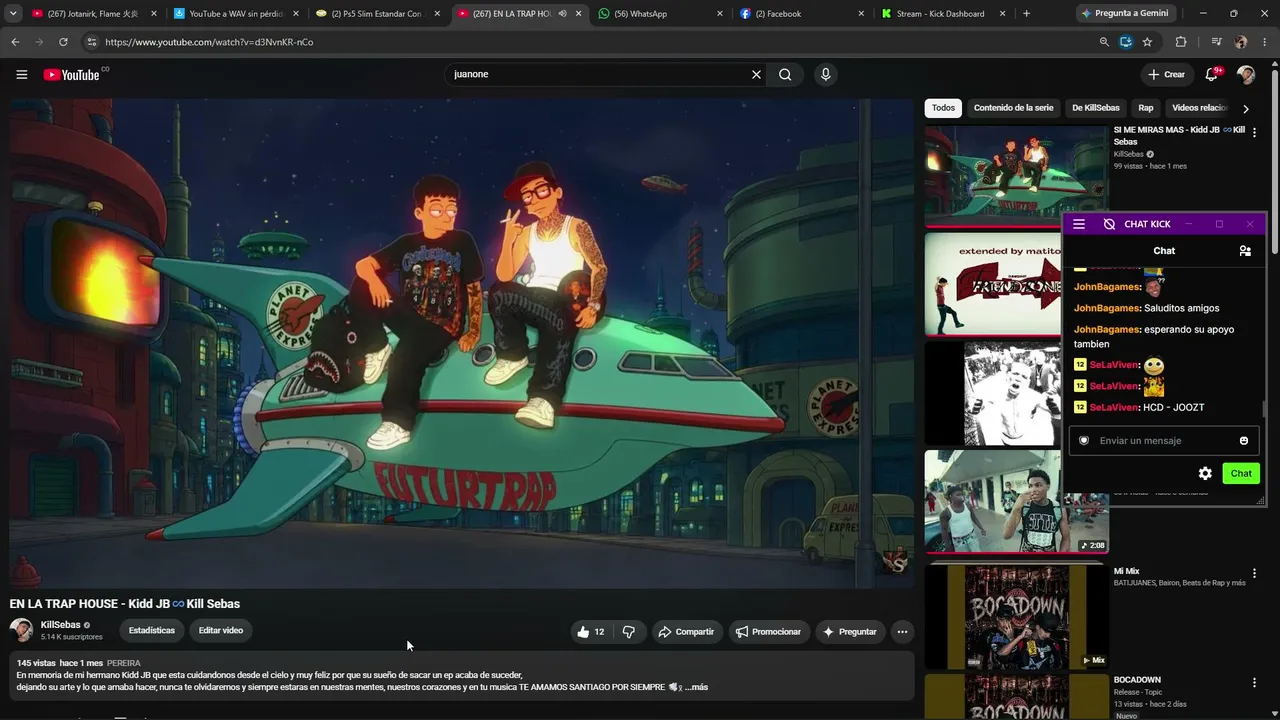Open the browser media controls

(x=1216, y=42)
